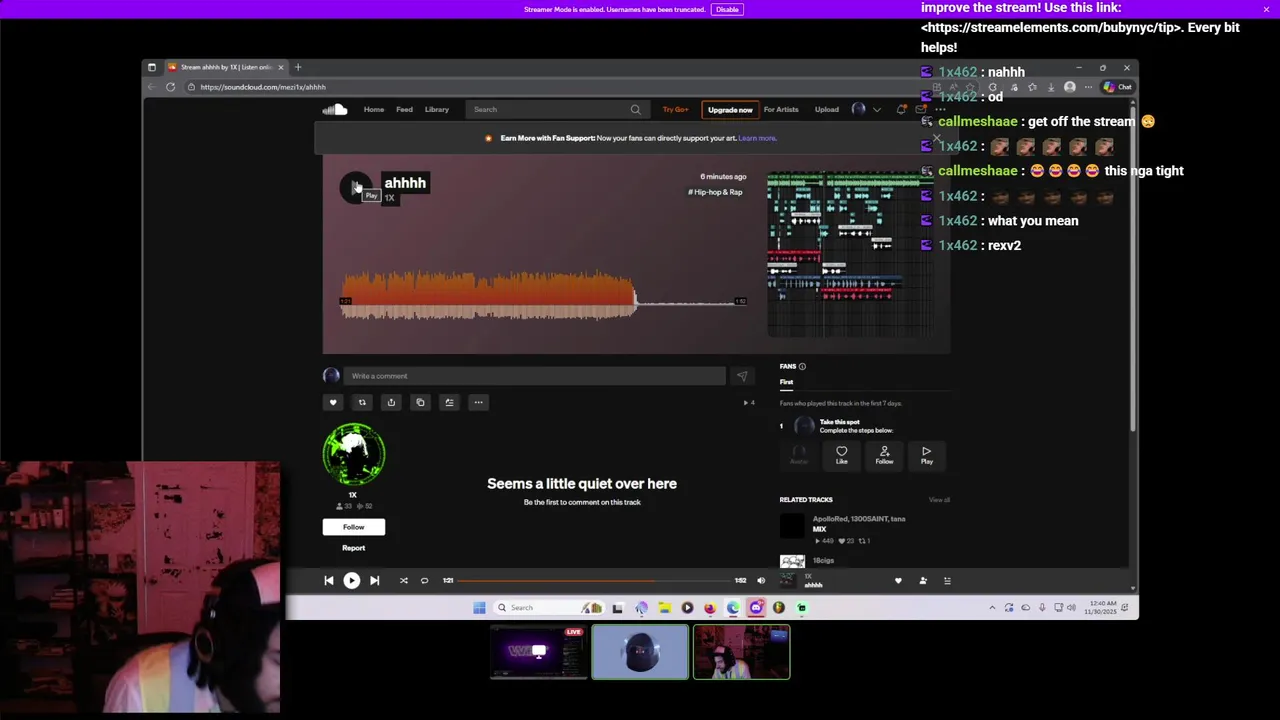Screen dimensions: 1280x720
Task: Open the Next up queue icon
Action: coord(947,581)
